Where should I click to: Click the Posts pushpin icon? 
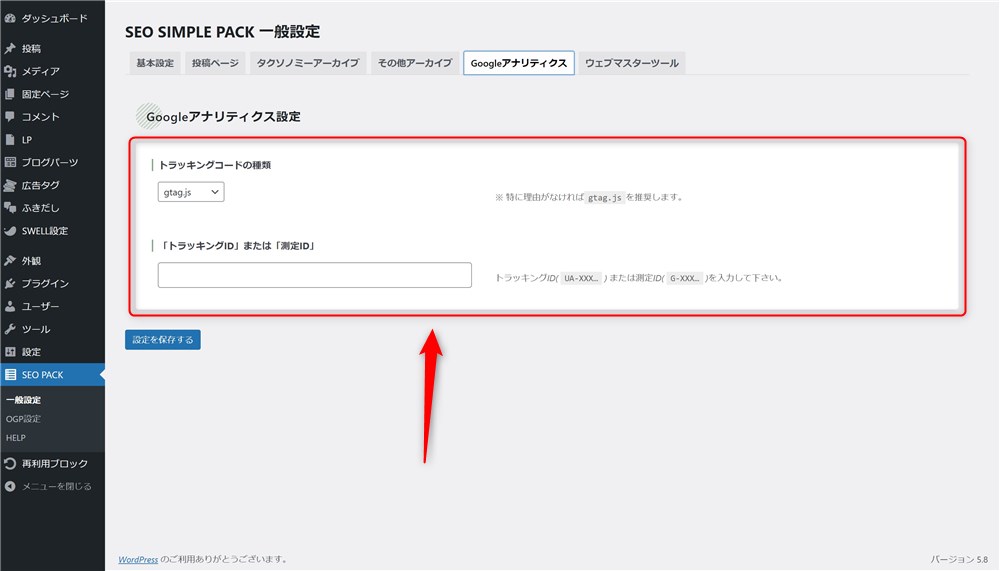pos(10,48)
